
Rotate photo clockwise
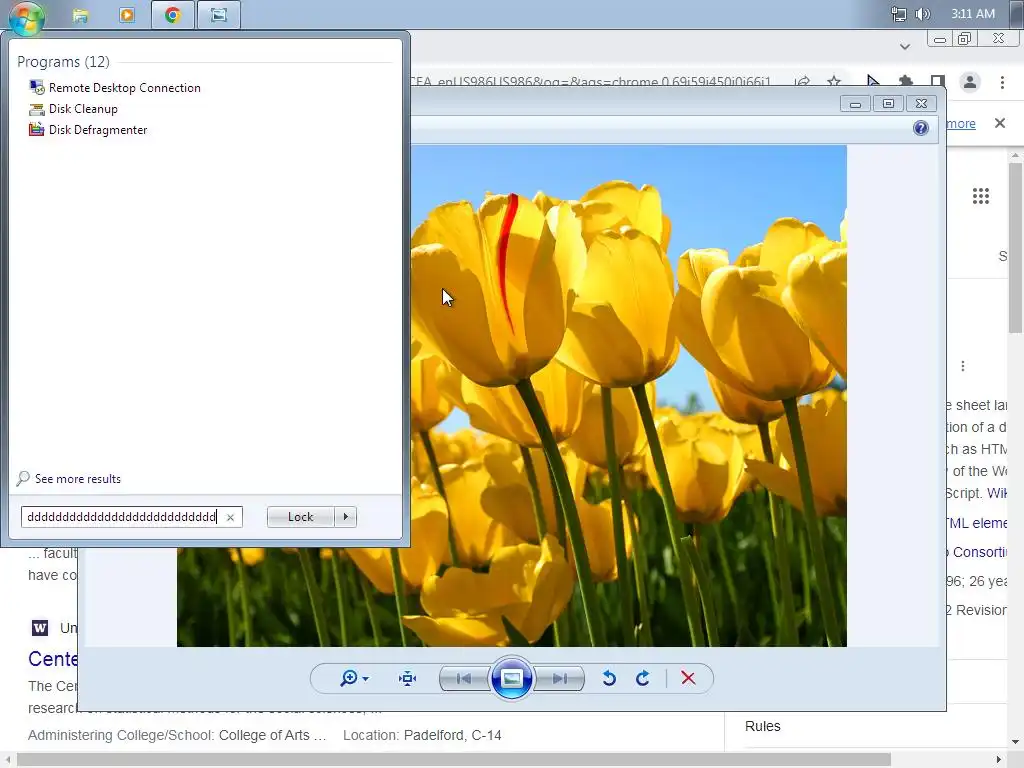coord(643,679)
